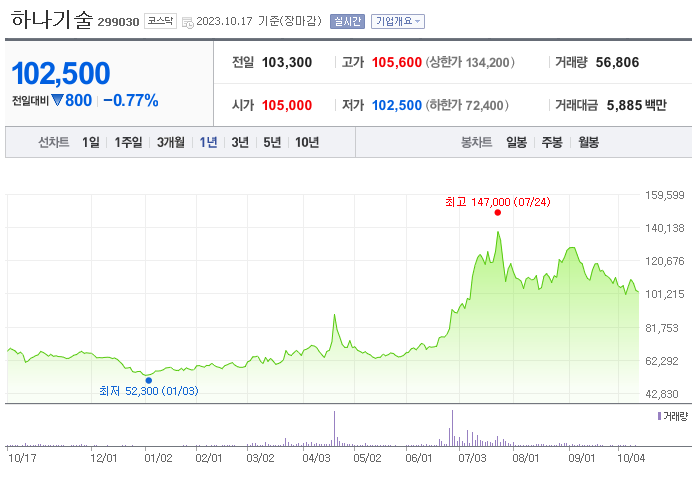The width and height of the screenshot is (692, 479).
Task: Click the 42,830 y-axis price label
Action: point(662,393)
